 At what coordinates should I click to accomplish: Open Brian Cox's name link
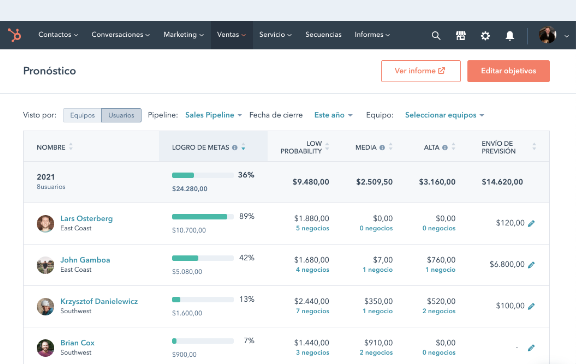coord(78,343)
